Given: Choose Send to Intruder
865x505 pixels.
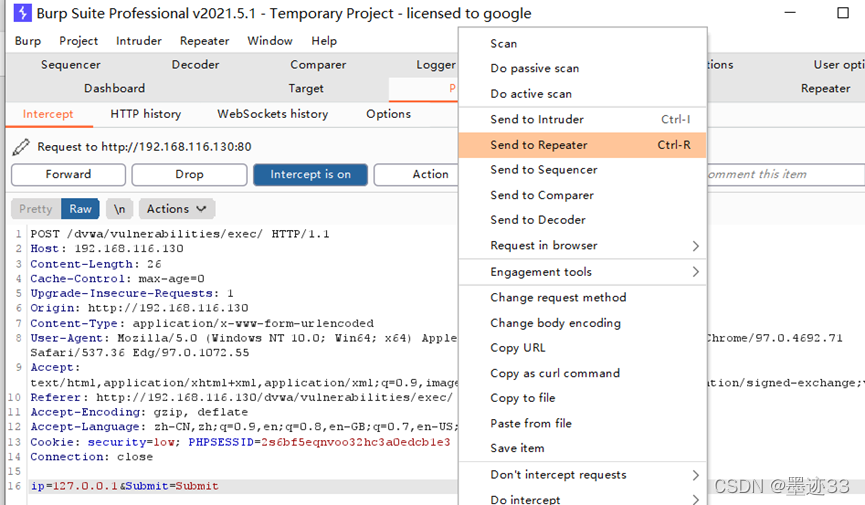Looking at the screenshot, I should tap(583, 119).
